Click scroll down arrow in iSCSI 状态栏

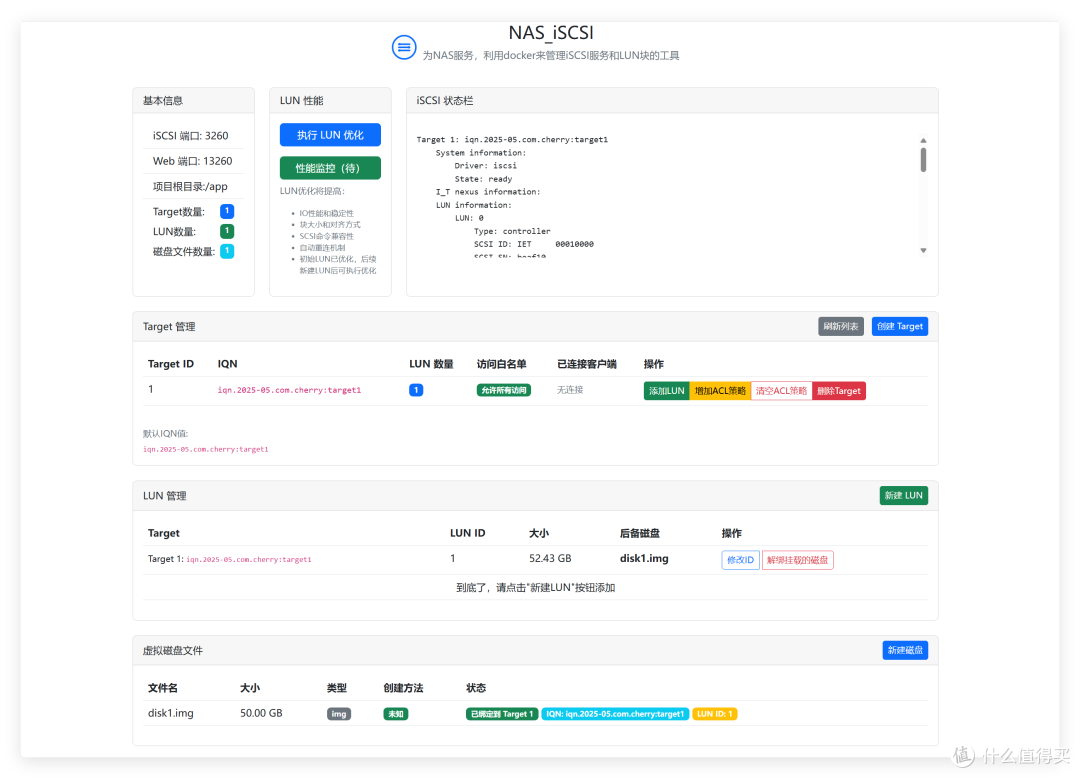pos(923,251)
